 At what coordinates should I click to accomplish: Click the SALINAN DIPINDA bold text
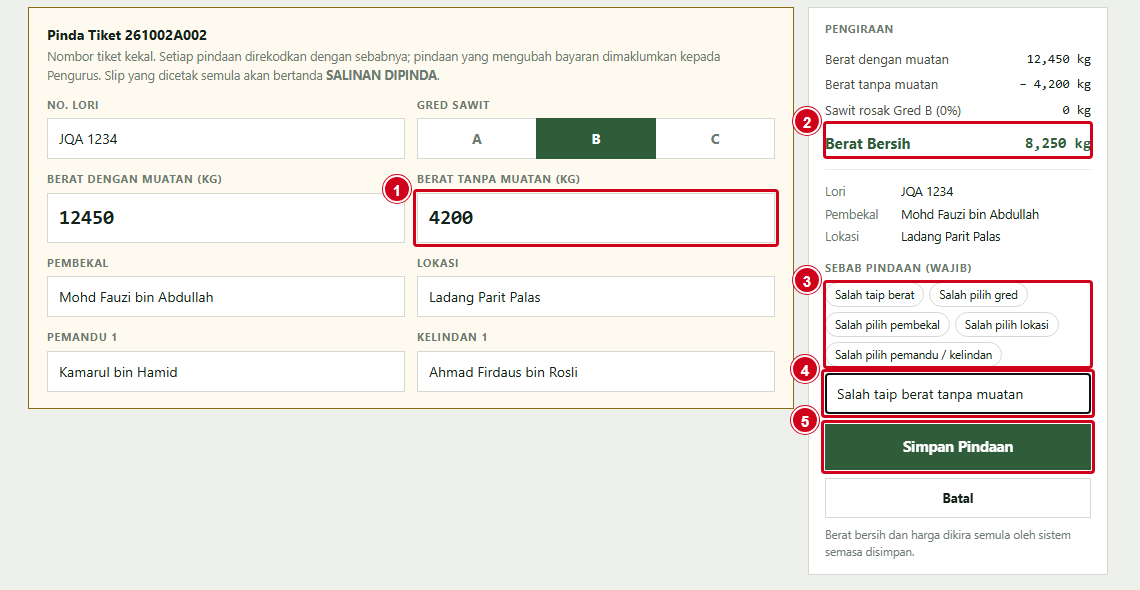tap(381, 76)
